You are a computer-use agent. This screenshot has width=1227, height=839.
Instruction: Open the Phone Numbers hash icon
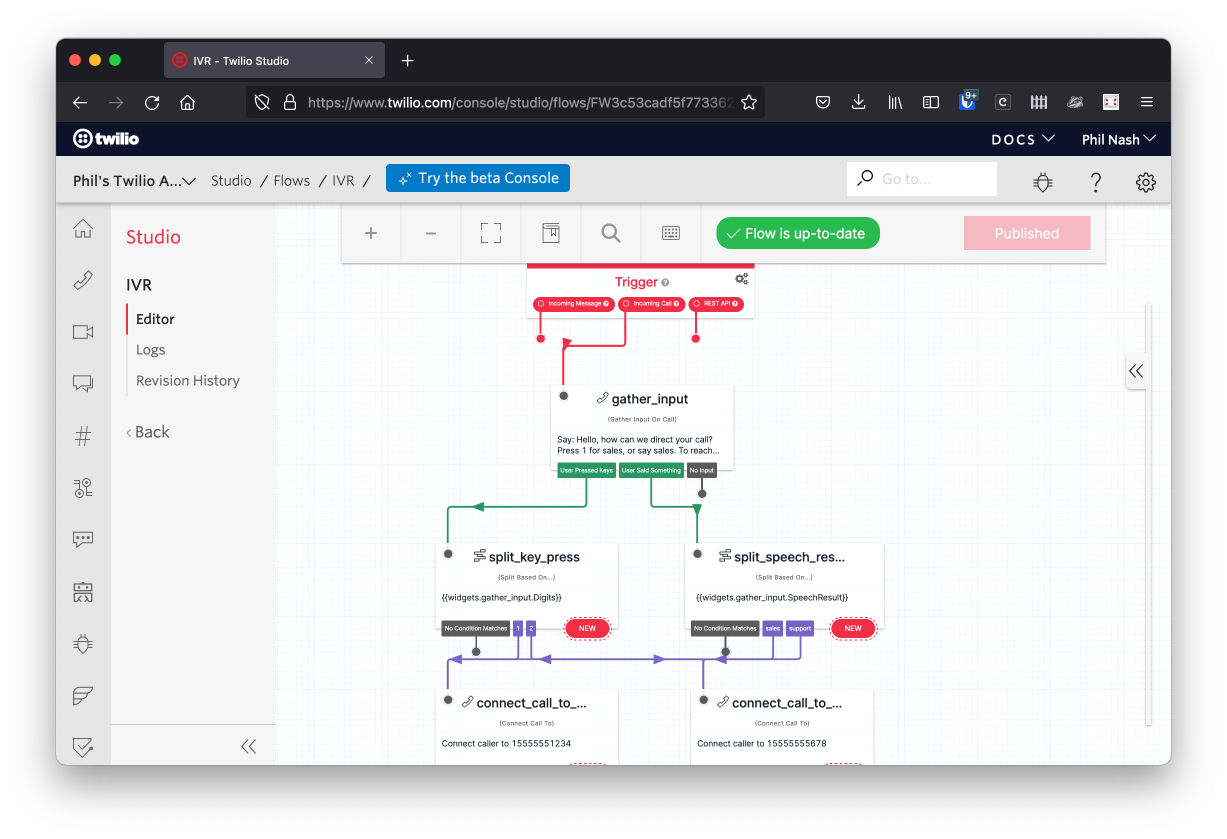point(83,436)
